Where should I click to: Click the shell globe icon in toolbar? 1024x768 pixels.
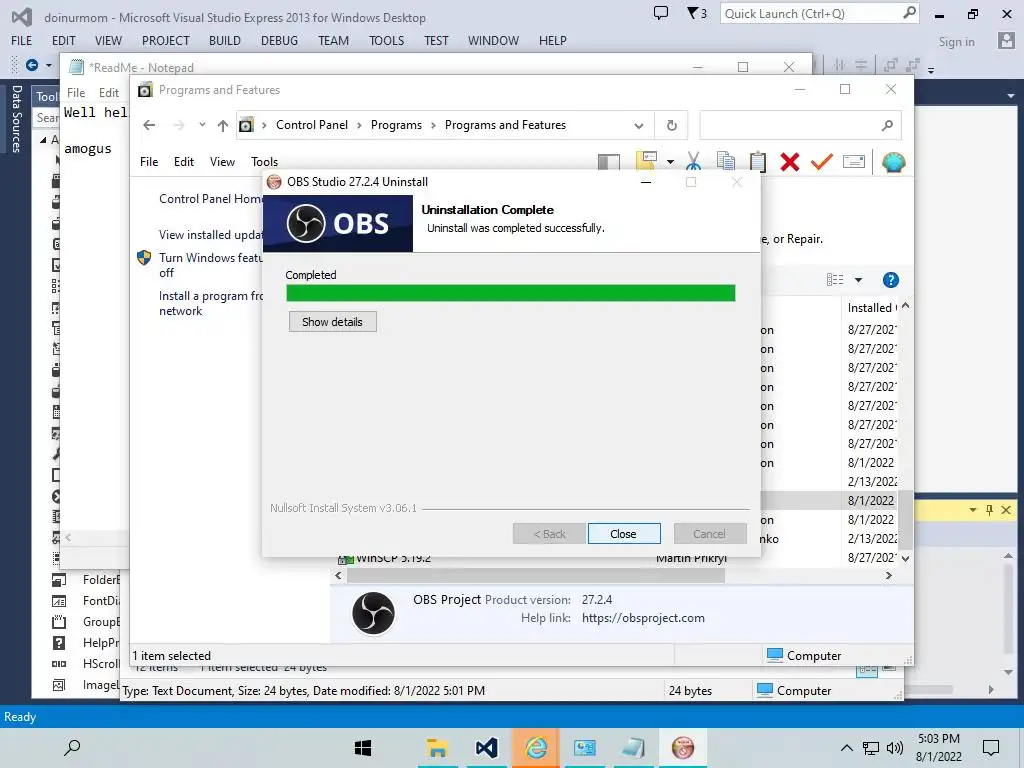click(893, 162)
